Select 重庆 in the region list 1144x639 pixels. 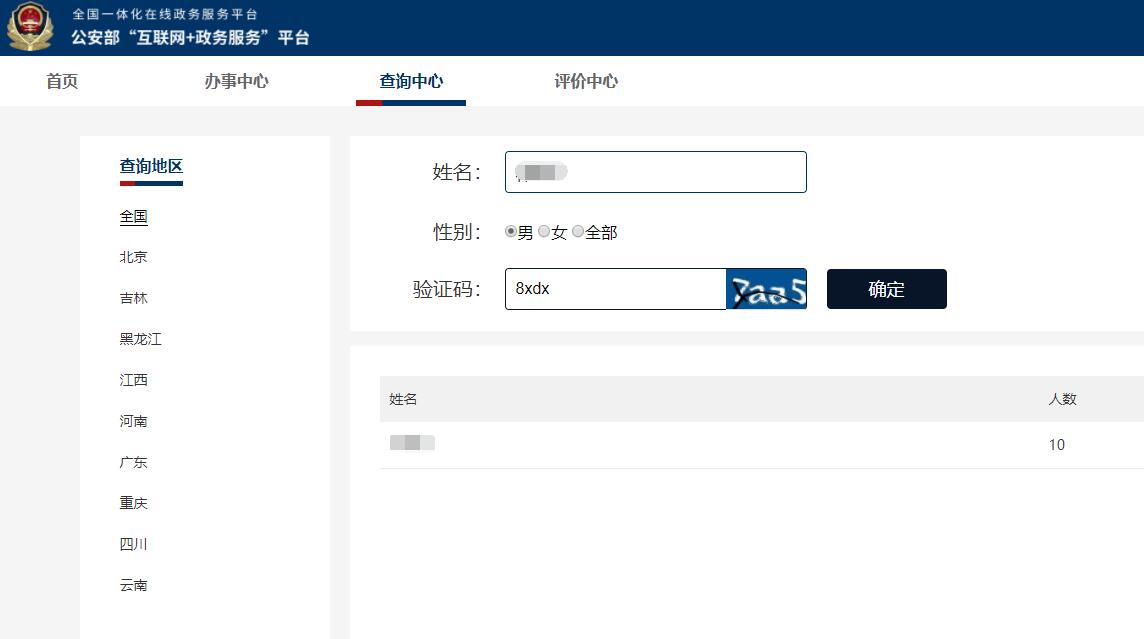coord(134,503)
